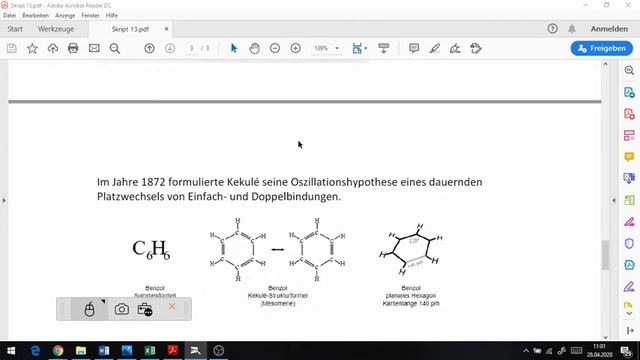The width and height of the screenshot is (640, 360).
Task: Launch Google Chrome from the taskbar
Action: pos(58,351)
